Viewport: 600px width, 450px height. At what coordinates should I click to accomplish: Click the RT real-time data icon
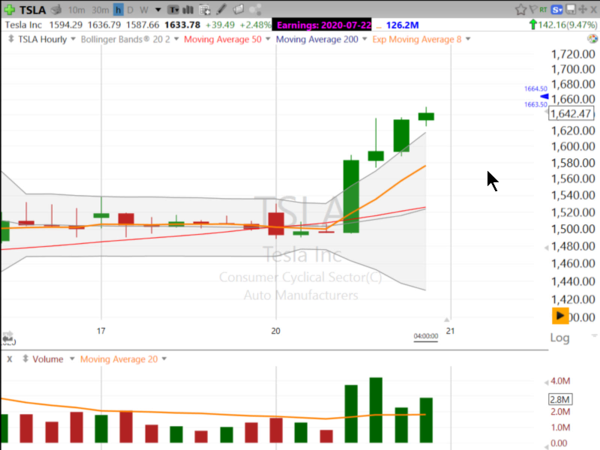pos(541,9)
